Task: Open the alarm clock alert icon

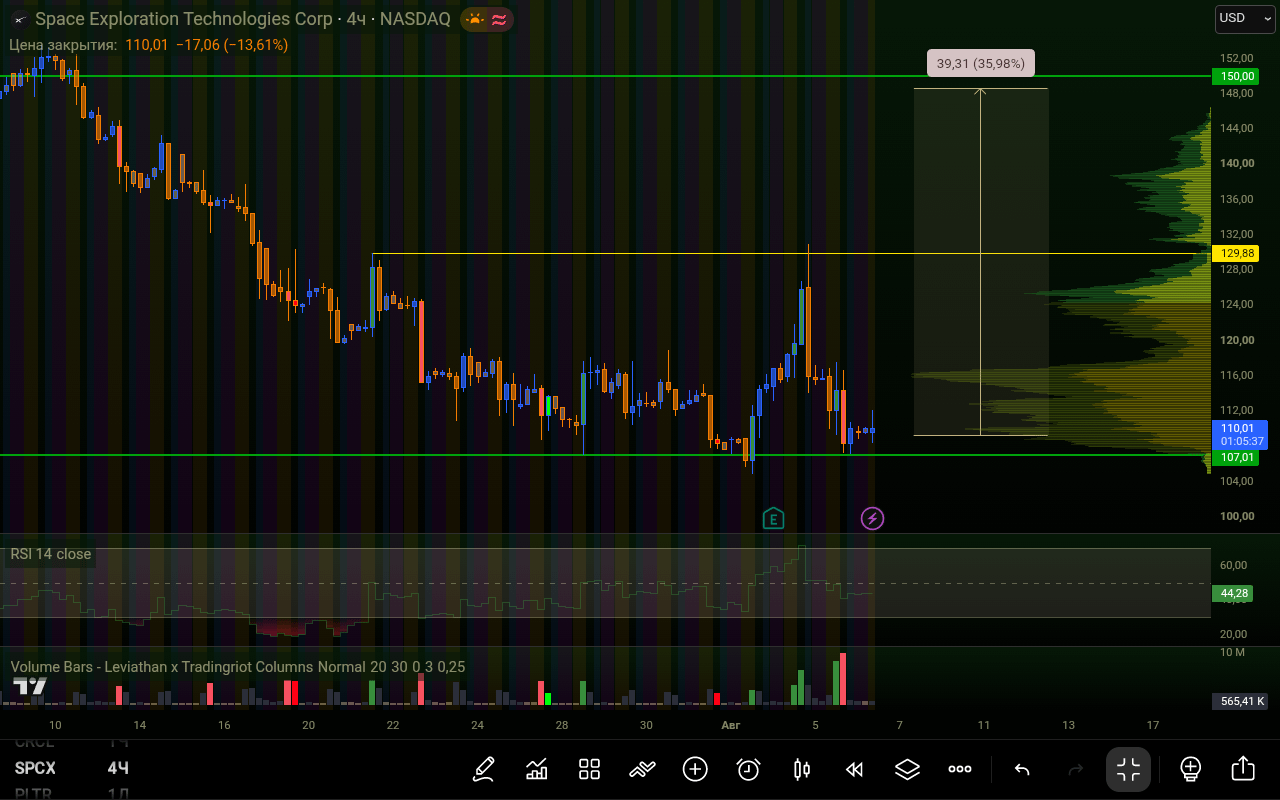Action: point(748,769)
